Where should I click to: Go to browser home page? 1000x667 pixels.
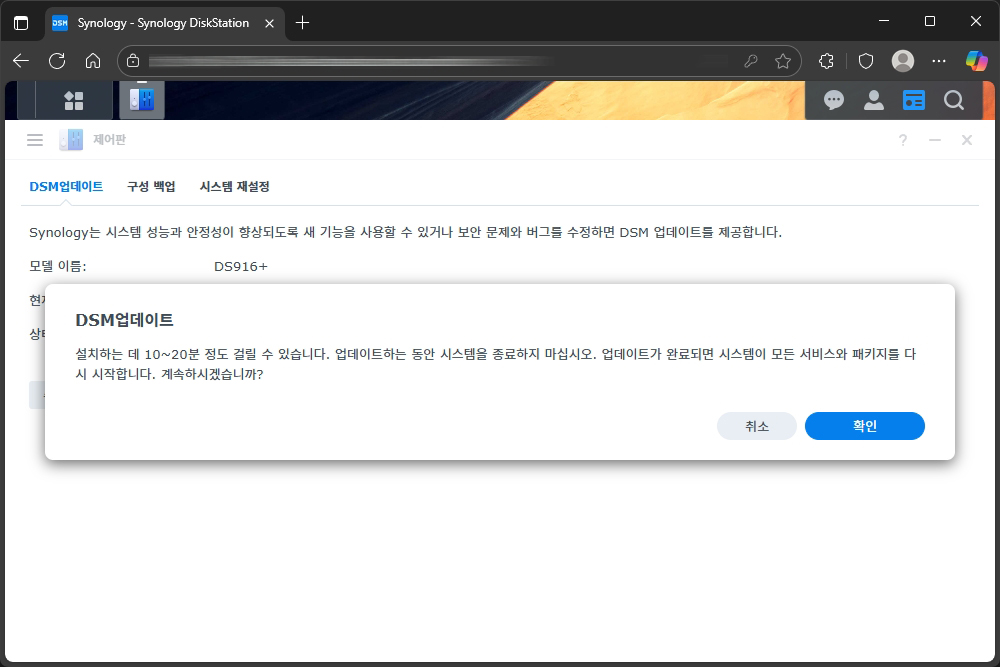coord(93,61)
